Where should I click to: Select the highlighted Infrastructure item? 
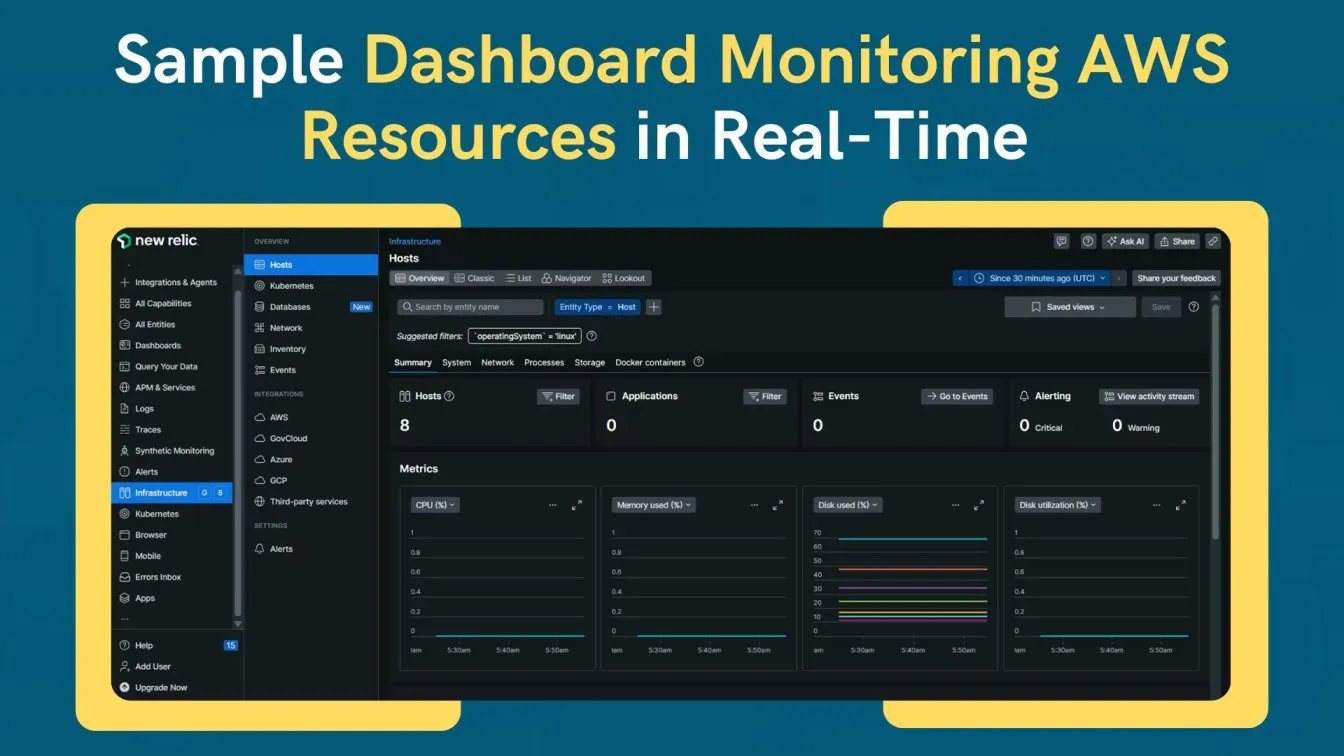(x=172, y=493)
